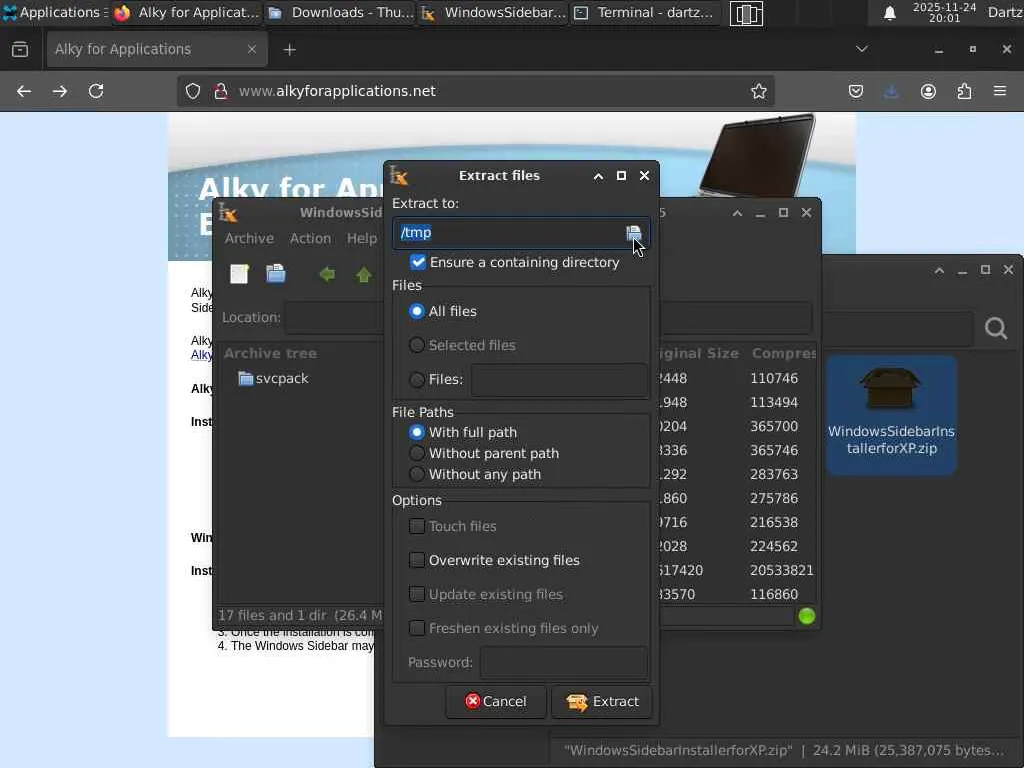The image size is (1024, 768).
Task: Click the 110746 compressed size cell
Action: pos(774,379)
